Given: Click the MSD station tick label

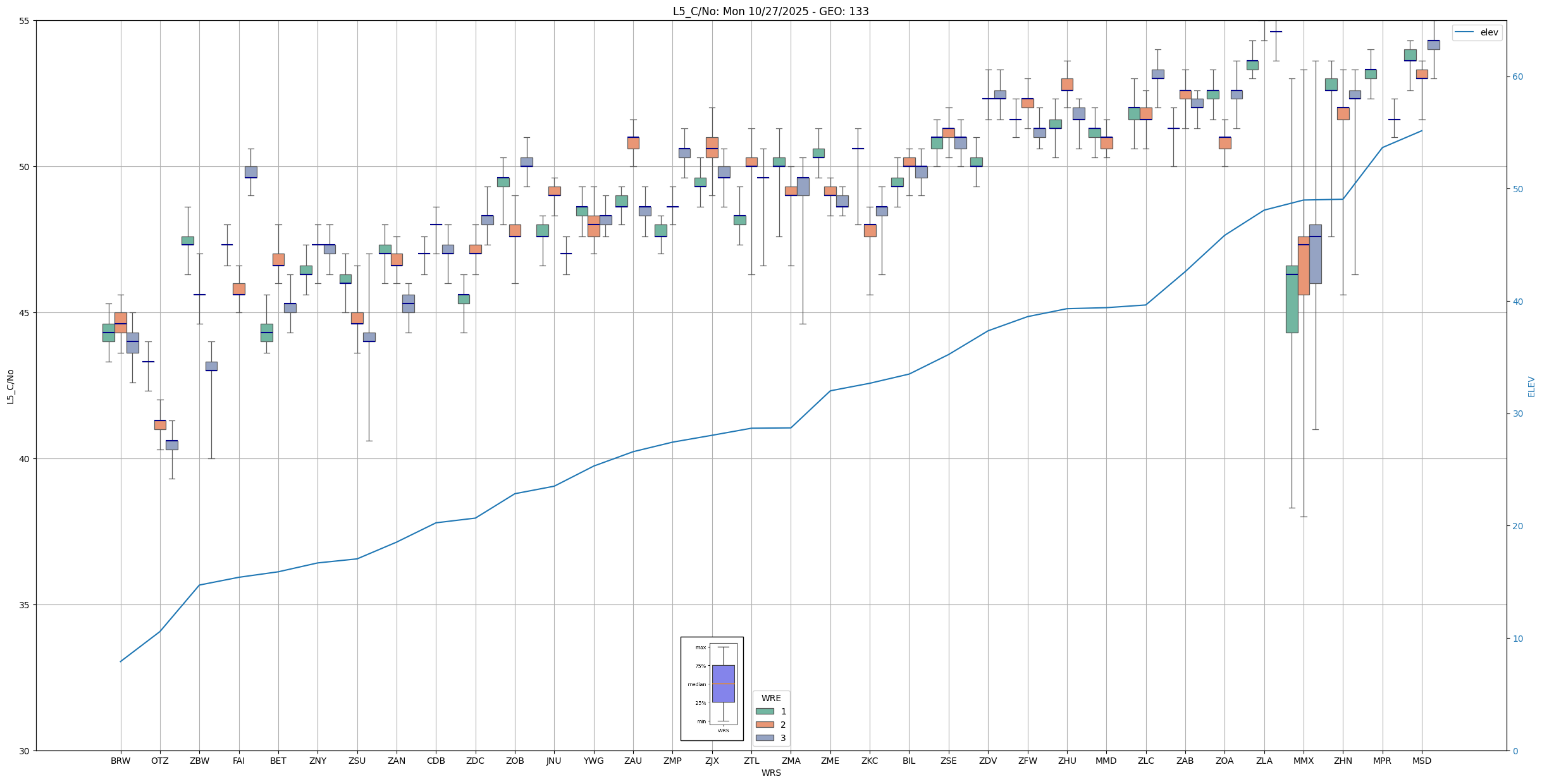Looking at the screenshot, I should click(1421, 761).
